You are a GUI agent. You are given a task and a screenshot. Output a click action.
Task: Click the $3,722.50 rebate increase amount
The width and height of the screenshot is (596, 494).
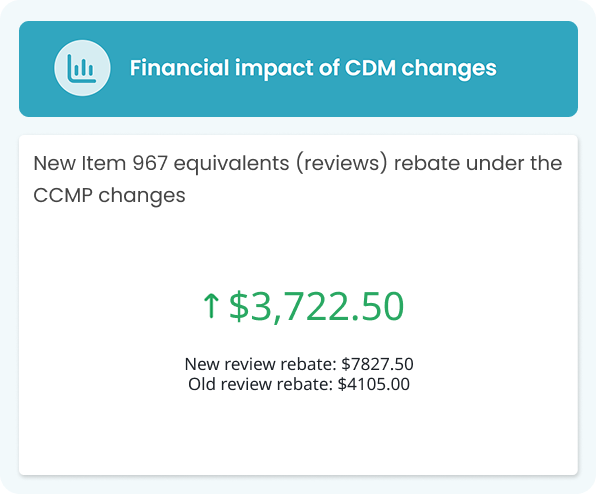click(316, 306)
